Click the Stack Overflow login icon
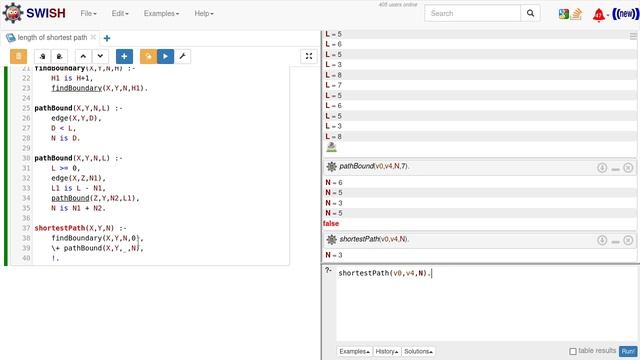 (576, 14)
